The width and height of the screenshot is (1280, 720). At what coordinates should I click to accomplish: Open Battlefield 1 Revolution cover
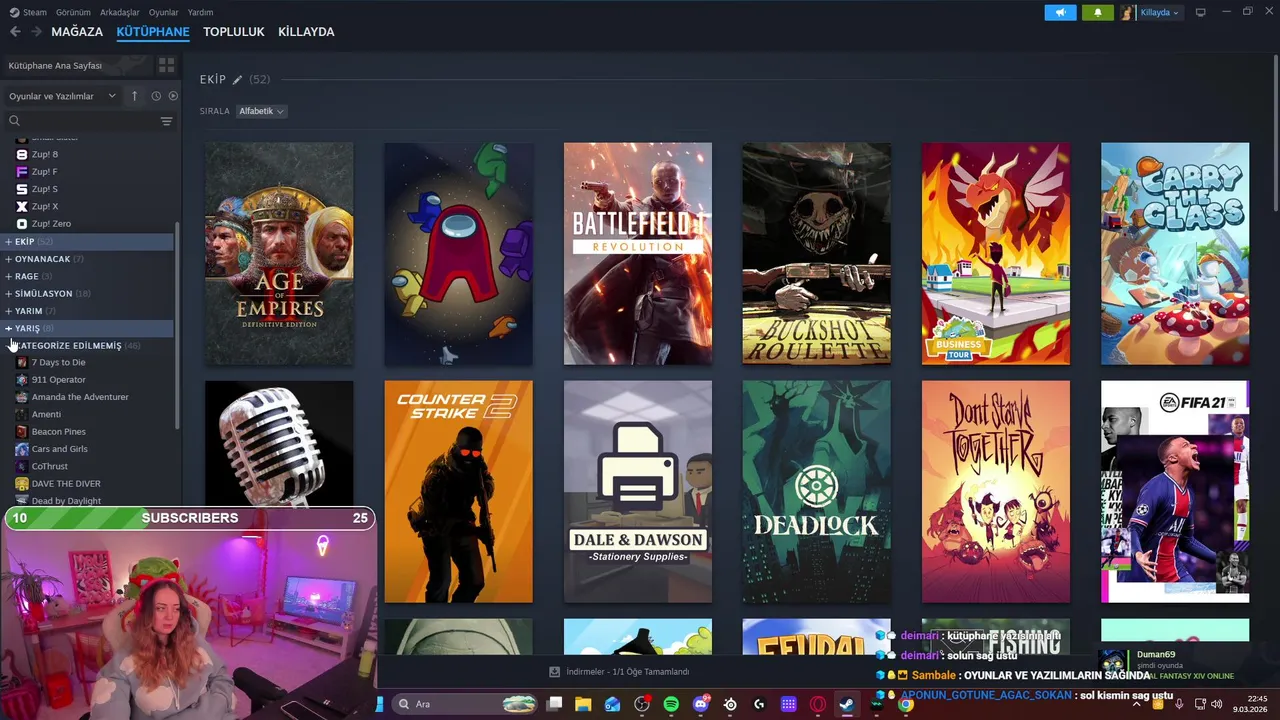coord(638,253)
